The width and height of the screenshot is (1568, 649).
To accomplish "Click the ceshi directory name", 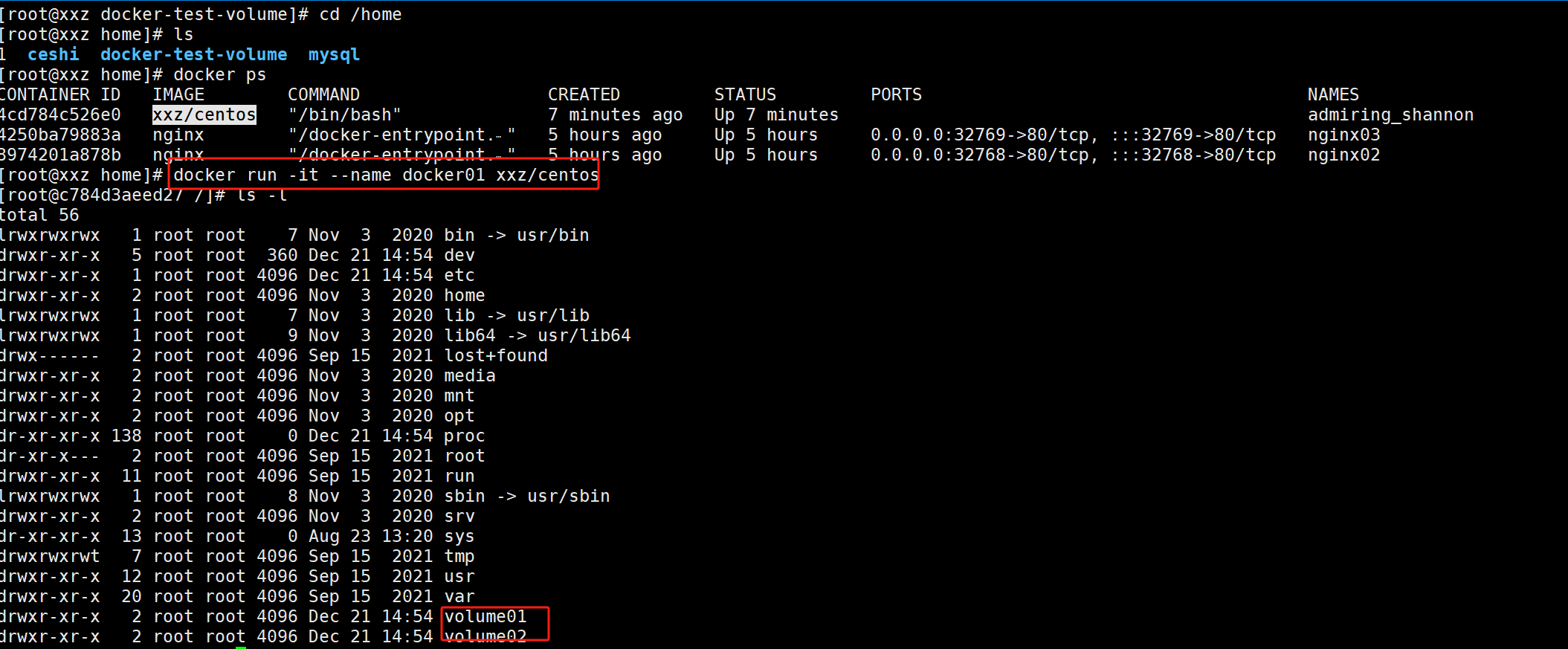I will pyautogui.click(x=53, y=54).
